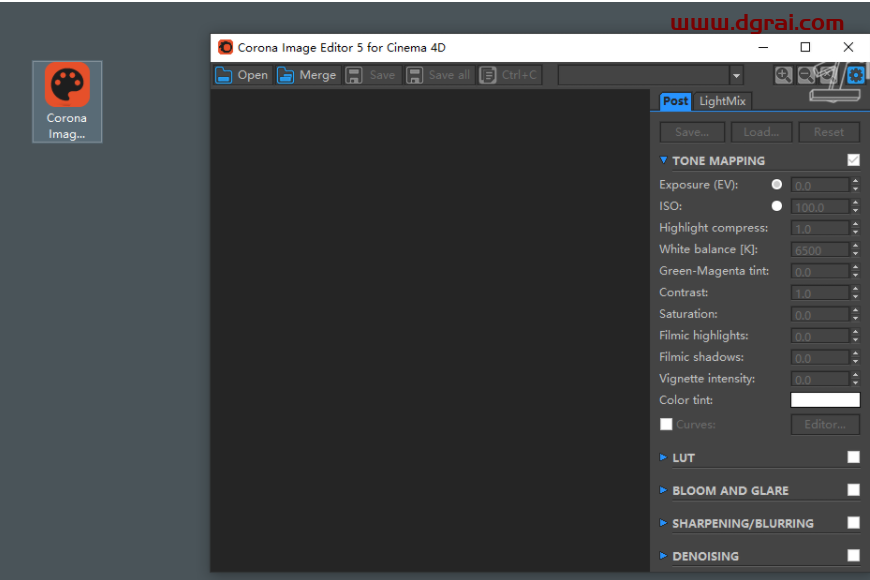Click the Save all disk icon

[x=414, y=75]
